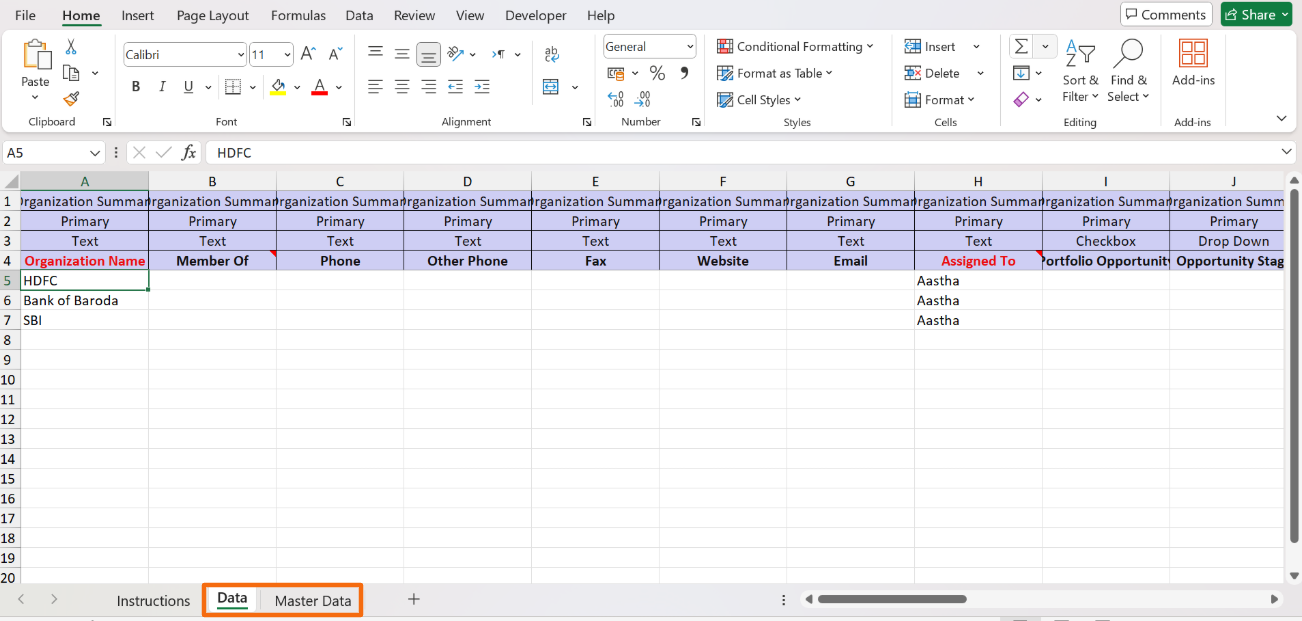
Task: Click the Share button
Action: 1257,15
